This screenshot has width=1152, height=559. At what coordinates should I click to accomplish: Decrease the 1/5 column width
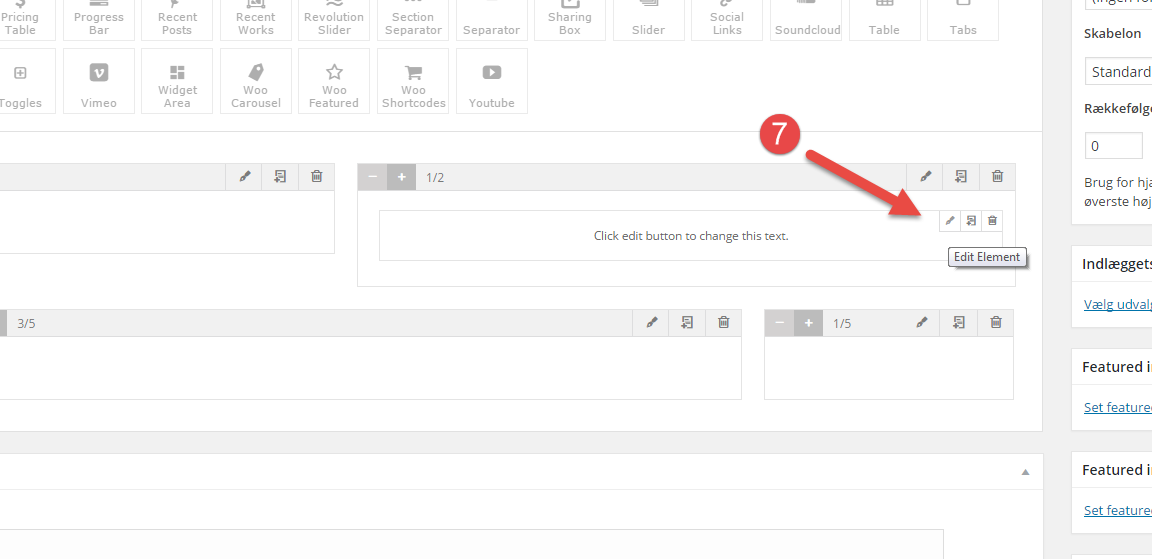(x=780, y=322)
